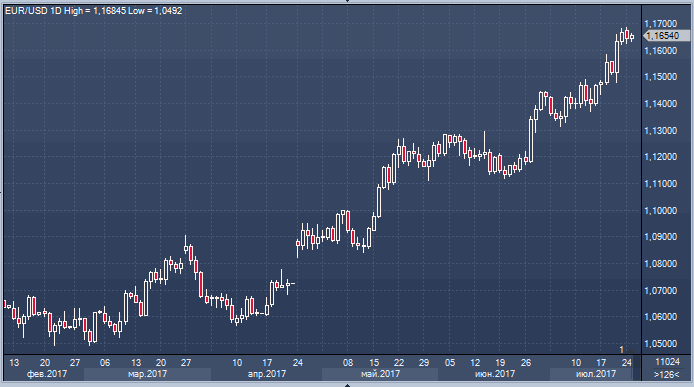Screen dimensions: 694x387
Task: Click the triangle marker beside the 1
Action: point(631,351)
